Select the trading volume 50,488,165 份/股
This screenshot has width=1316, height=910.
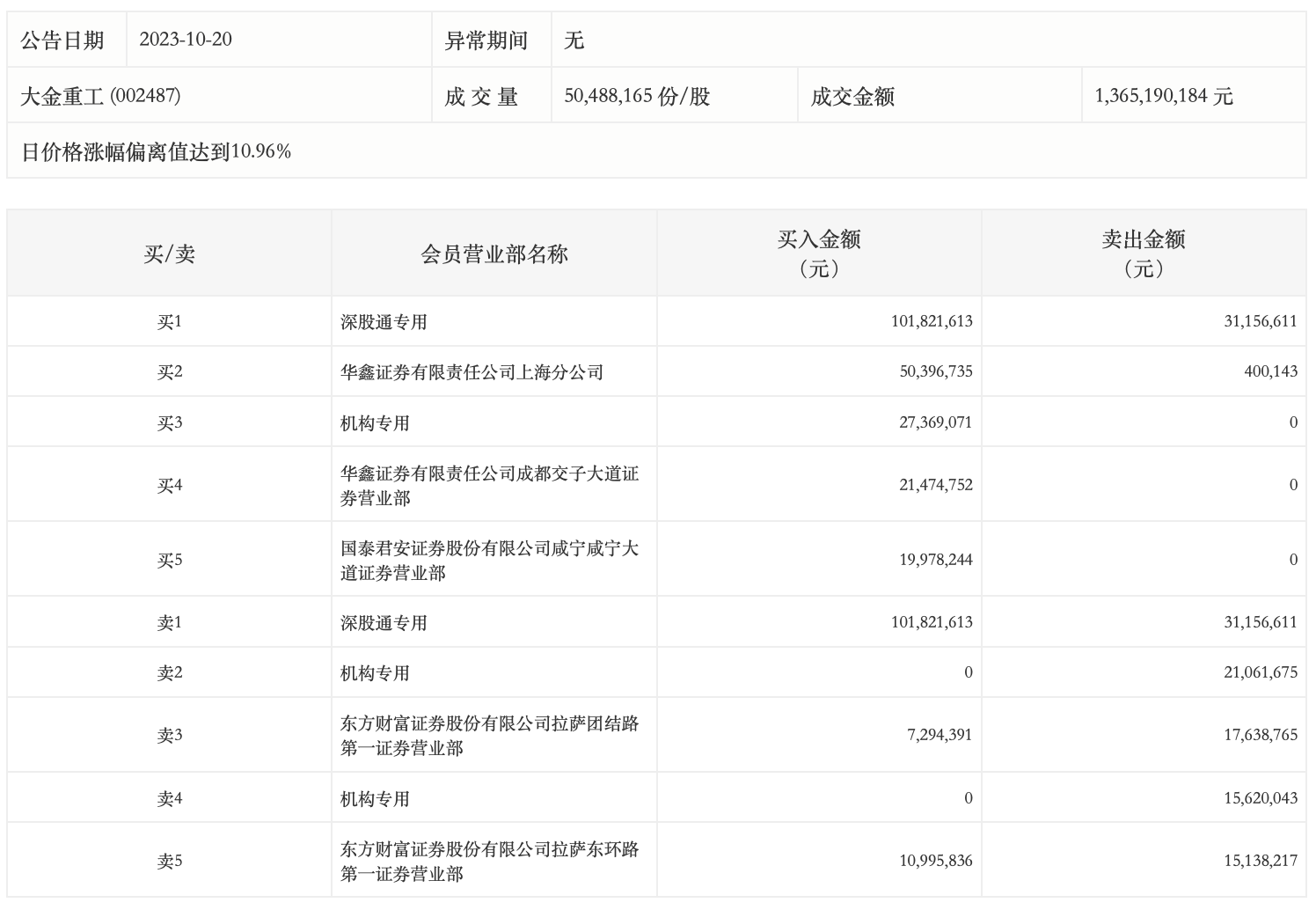tap(637, 96)
